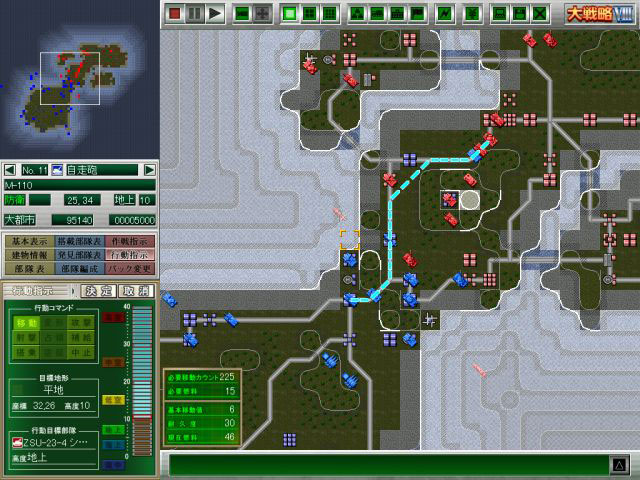
Task: Click the orange 中空 altitude level button
Action: click(113, 362)
